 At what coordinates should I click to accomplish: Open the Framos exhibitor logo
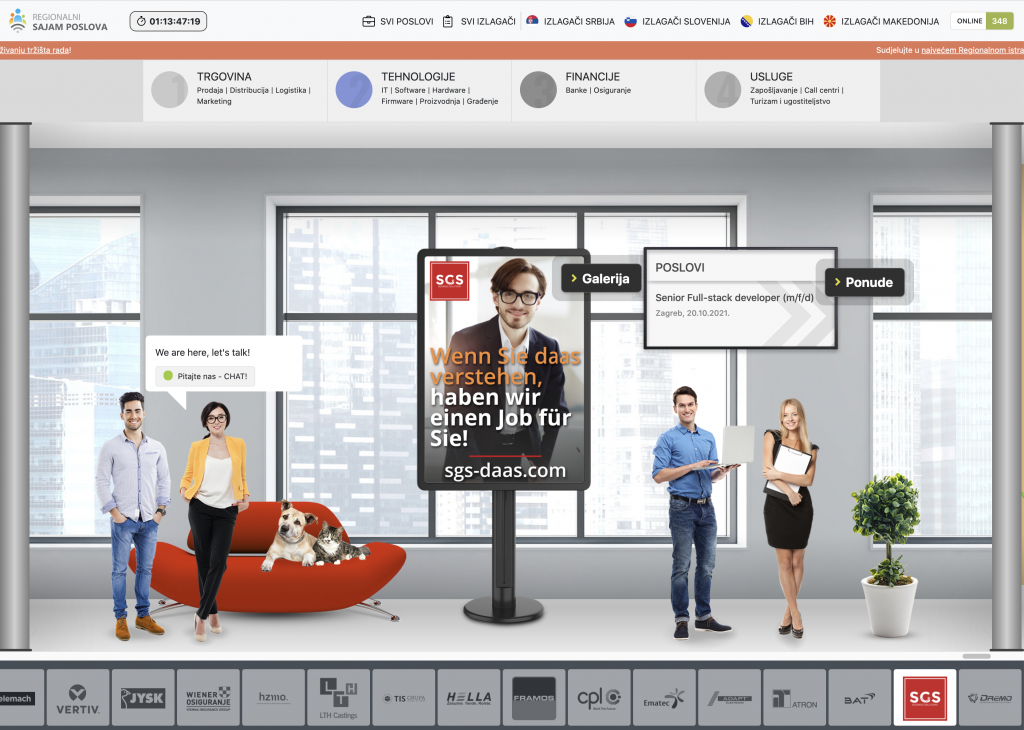pos(534,697)
